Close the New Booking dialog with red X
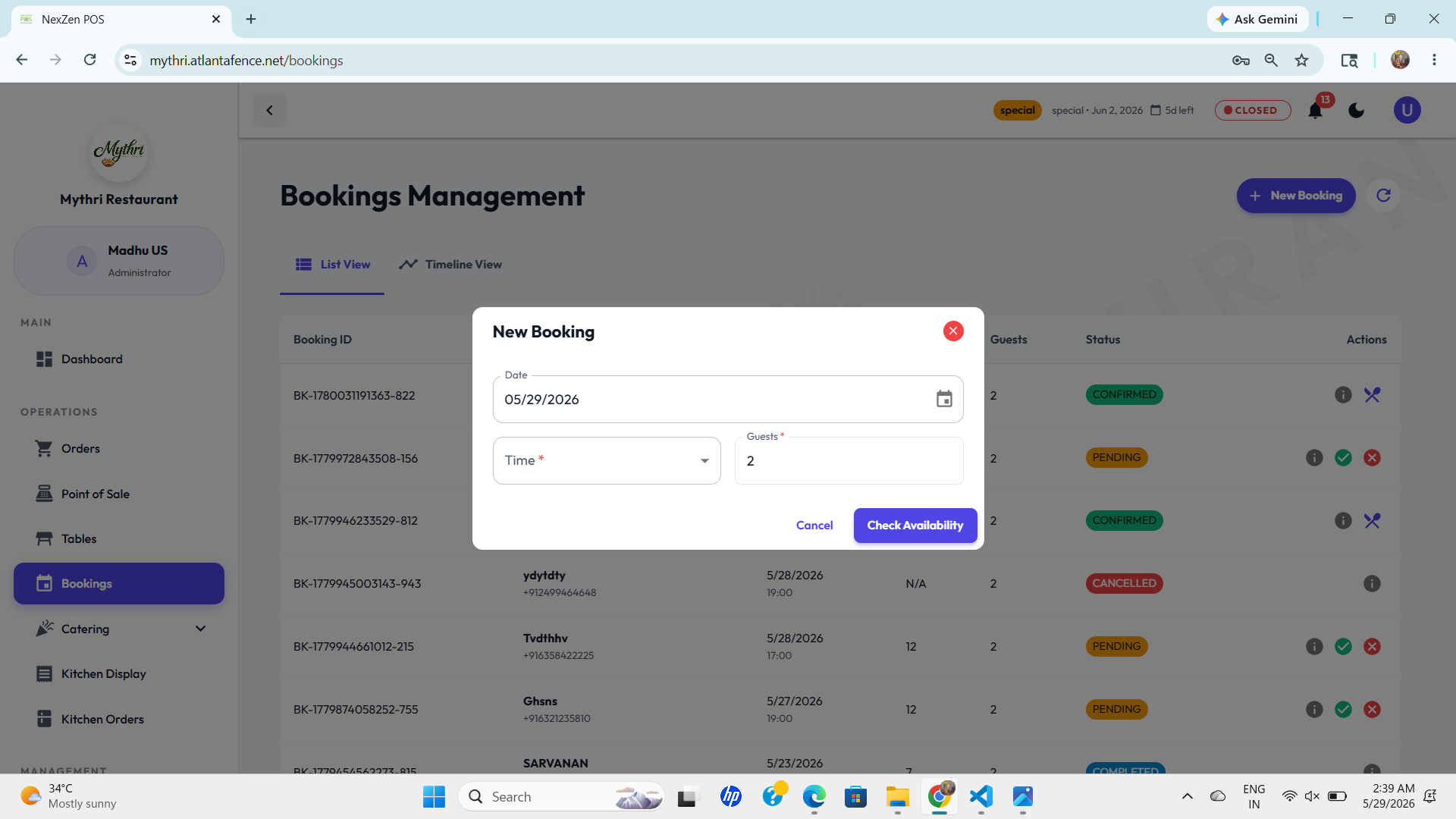The height and width of the screenshot is (819, 1456). (953, 331)
